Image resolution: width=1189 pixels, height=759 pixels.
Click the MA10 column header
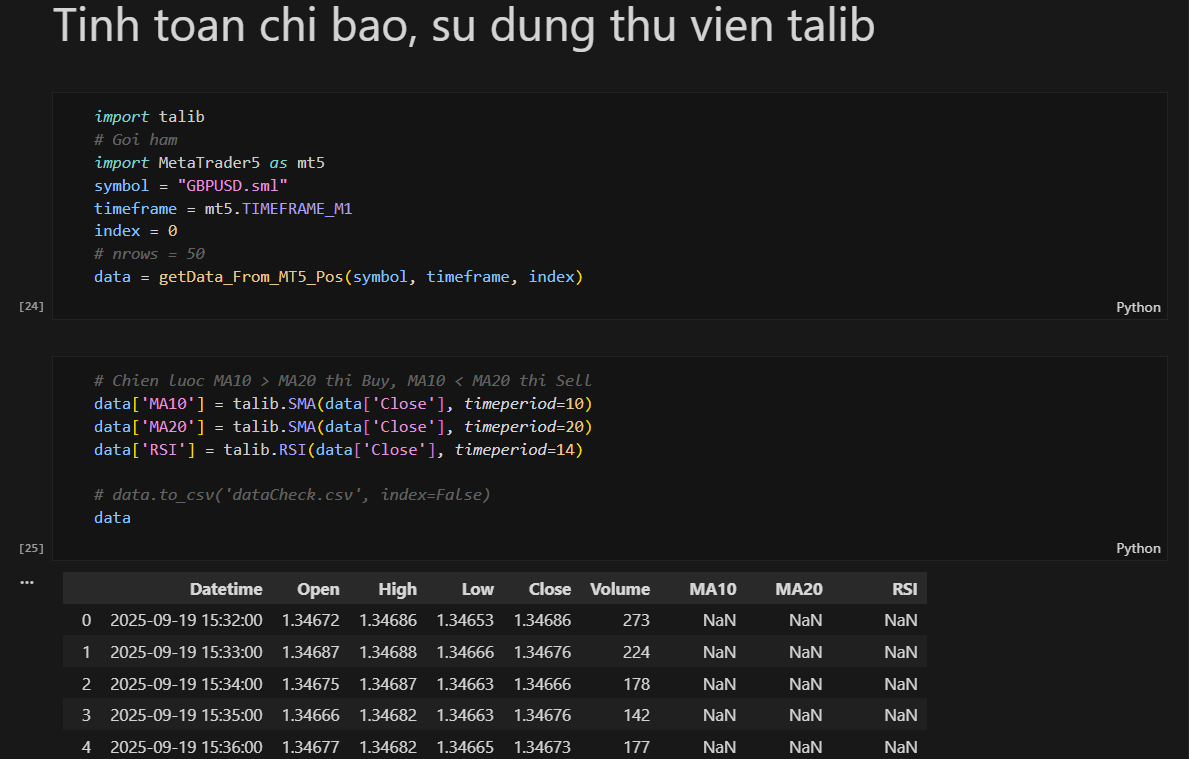[712, 589]
